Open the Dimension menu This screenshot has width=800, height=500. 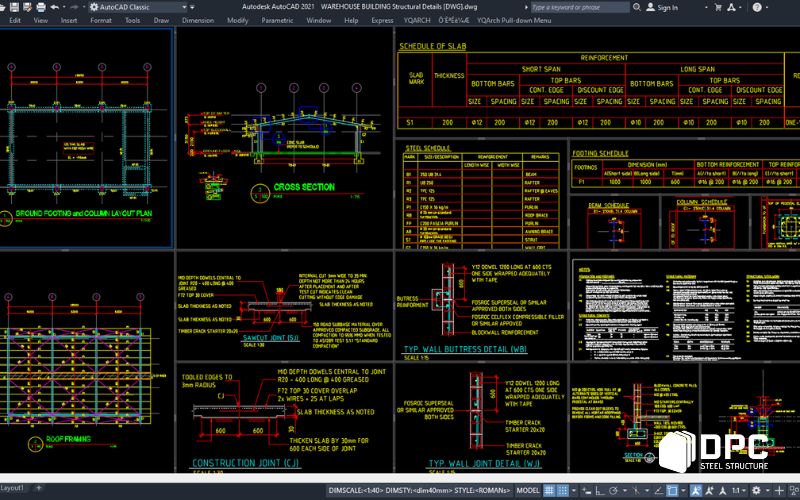point(197,20)
